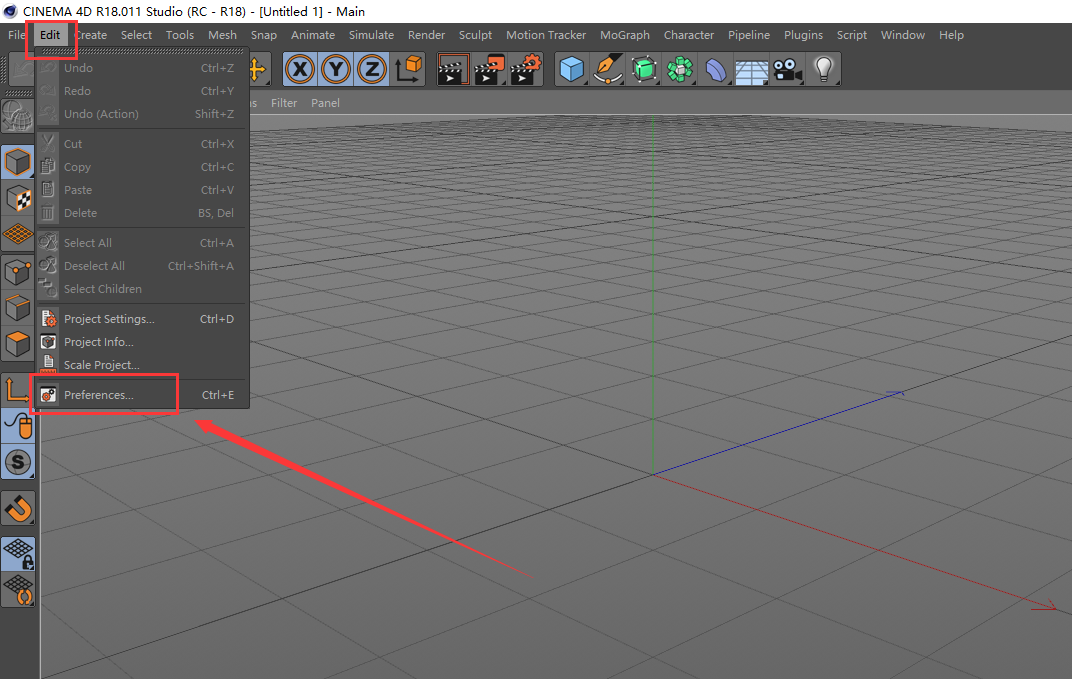Image resolution: width=1072 pixels, height=679 pixels.
Task: Open Render Settings via its toolbar icon
Action: pos(524,69)
